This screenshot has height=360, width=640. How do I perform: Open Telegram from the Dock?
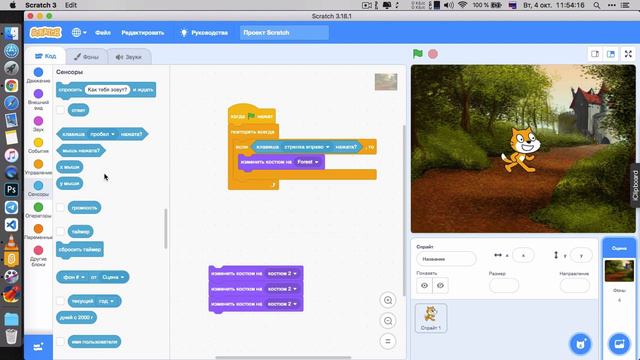11,207
